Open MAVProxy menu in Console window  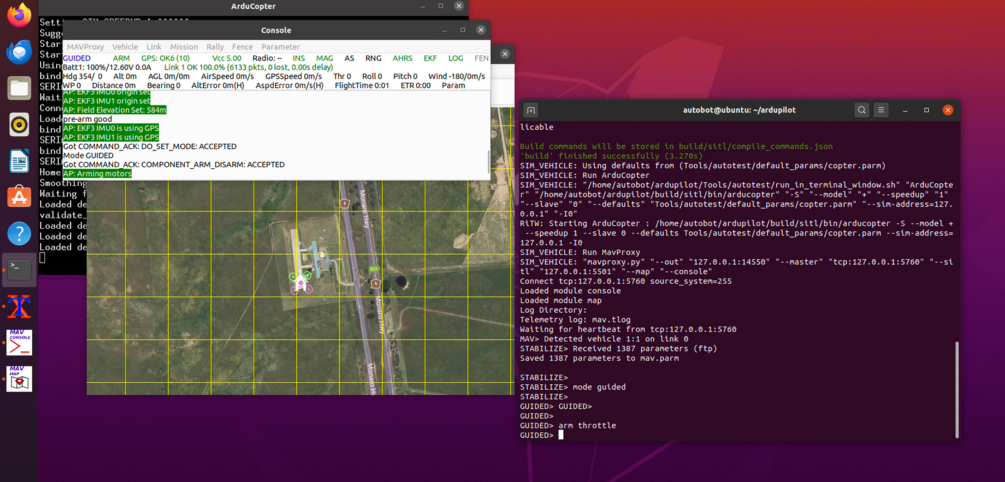click(x=85, y=47)
